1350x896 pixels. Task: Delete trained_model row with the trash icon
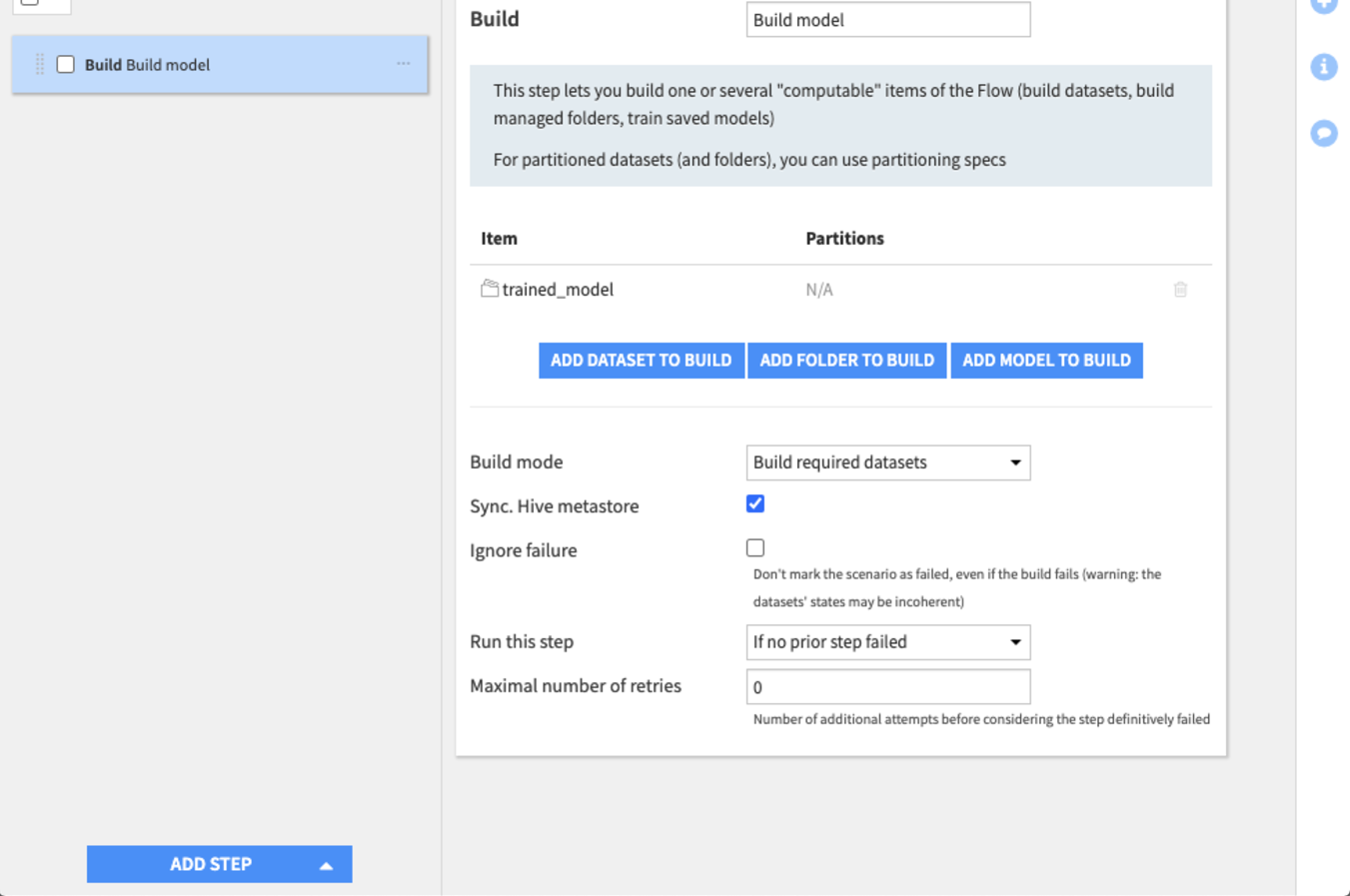[1180, 290]
